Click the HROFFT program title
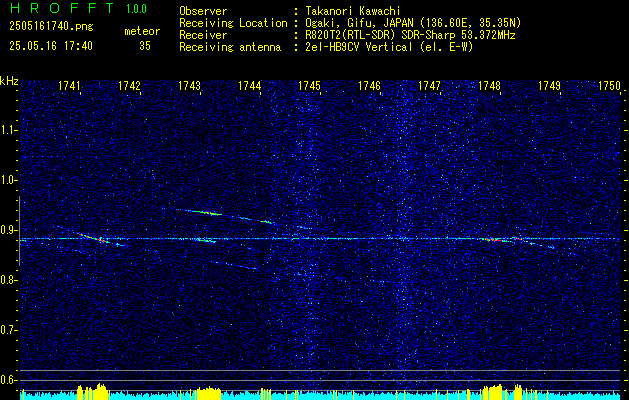629x400 pixels. [62, 8]
